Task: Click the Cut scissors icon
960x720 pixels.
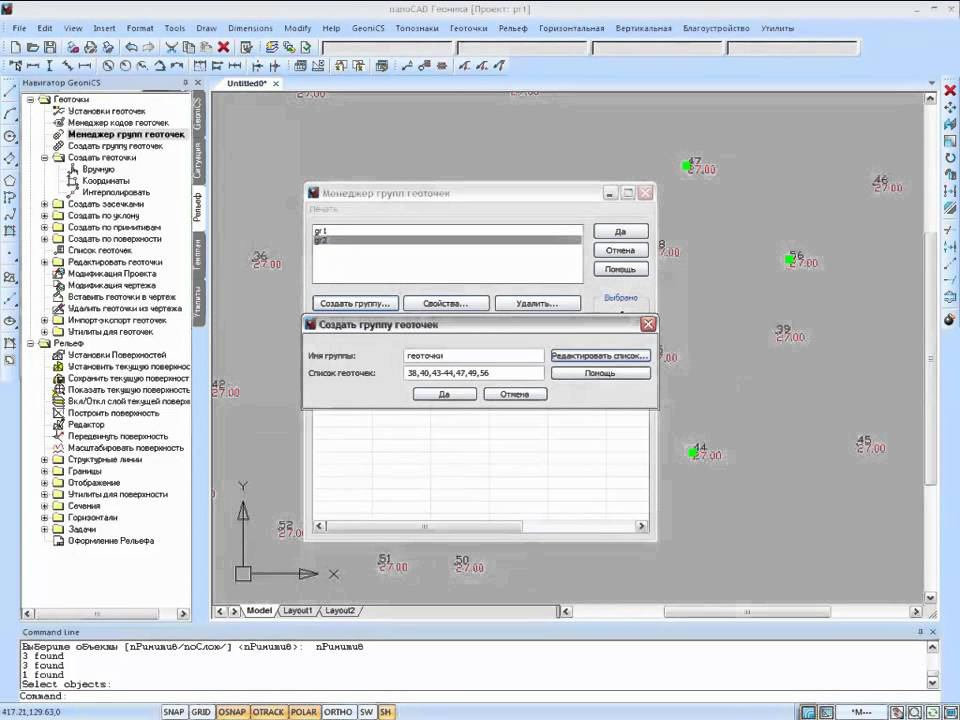Action: [x=171, y=47]
